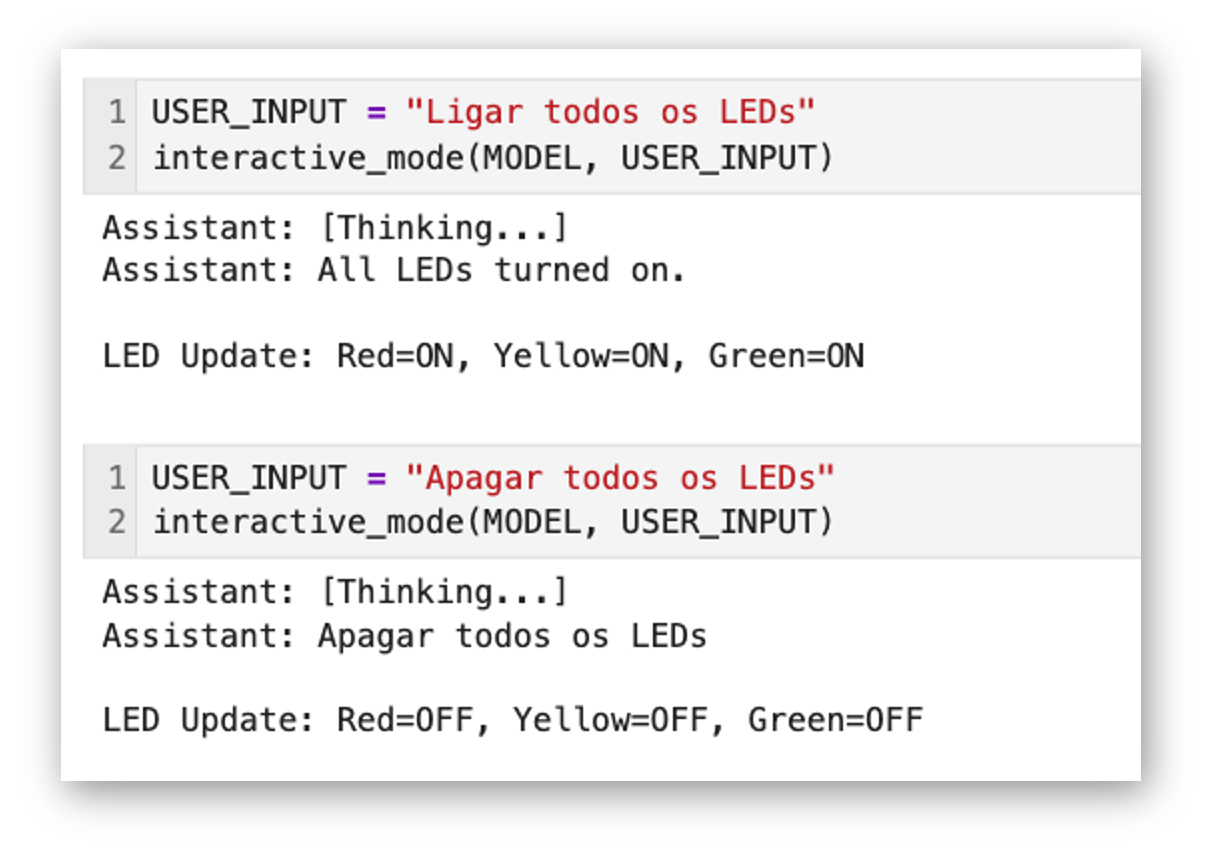Click the purple equals sign in first cell
The image size is (1206, 867).
point(376,112)
